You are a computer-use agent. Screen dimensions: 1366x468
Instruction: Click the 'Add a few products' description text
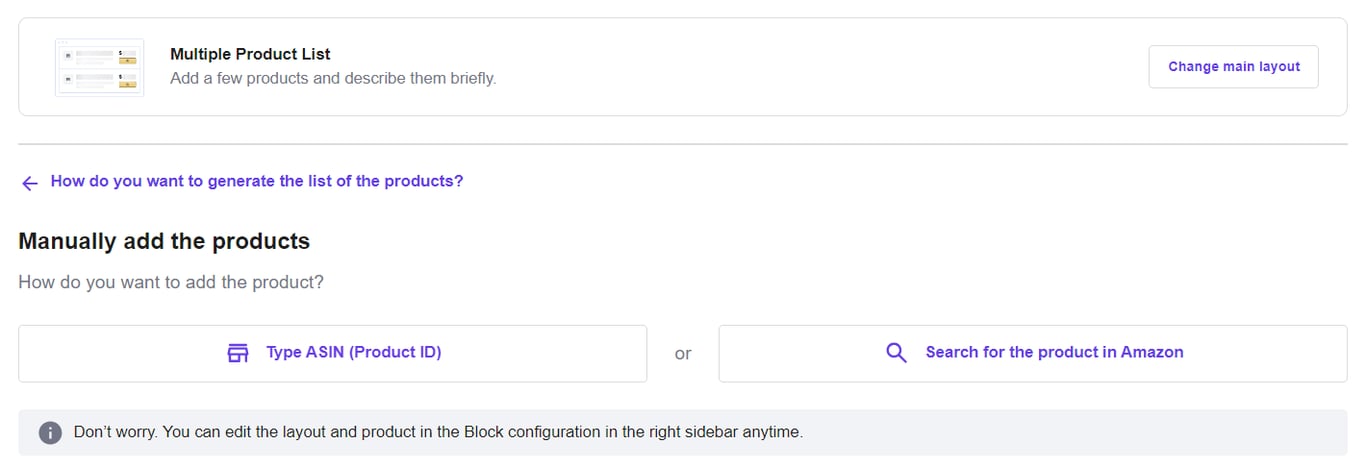tap(332, 78)
